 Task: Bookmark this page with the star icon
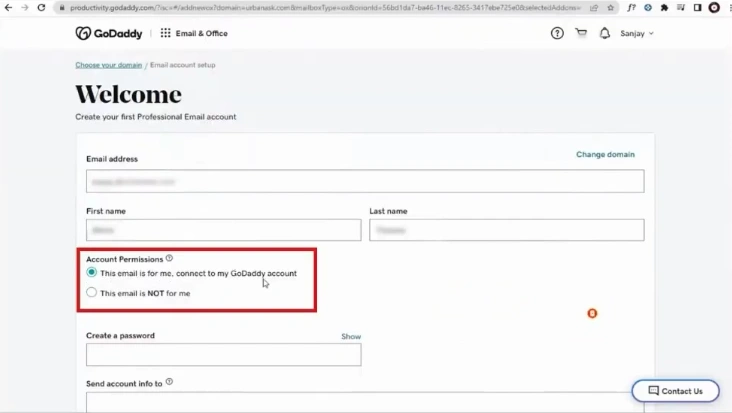611,8
